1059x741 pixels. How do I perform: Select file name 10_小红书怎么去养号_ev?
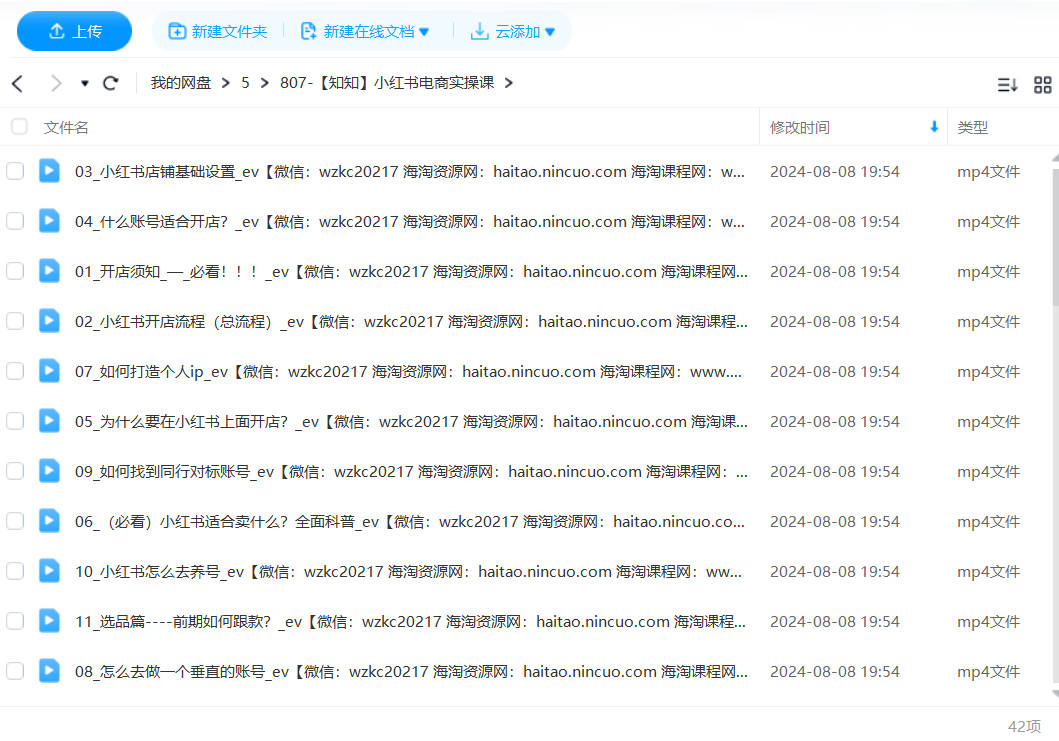408,571
